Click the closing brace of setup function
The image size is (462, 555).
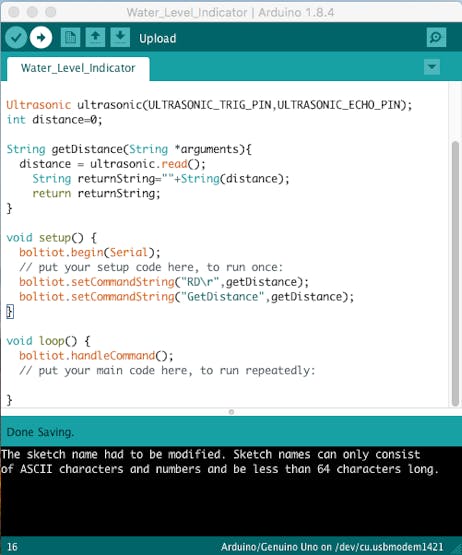point(10,311)
